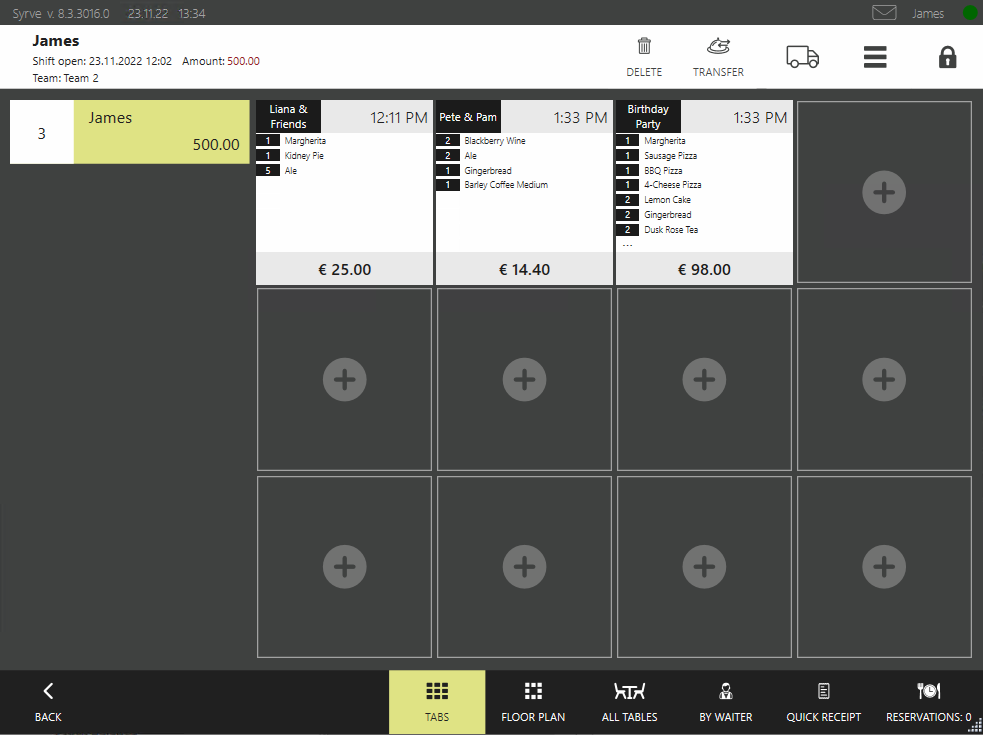The height and width of the screenshot is (735, 983).
Task: Open the Pete & Pam order
Action: (x=524, y=192)
